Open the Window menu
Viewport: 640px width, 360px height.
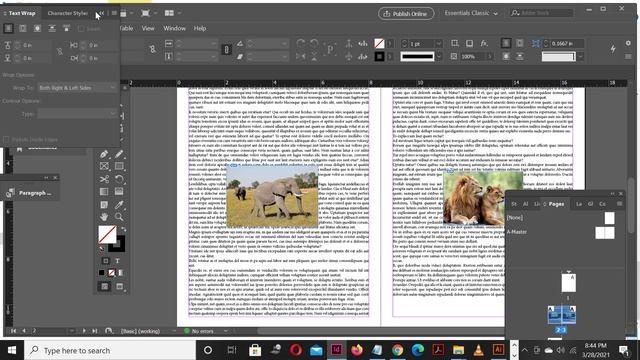pos(174,28)
